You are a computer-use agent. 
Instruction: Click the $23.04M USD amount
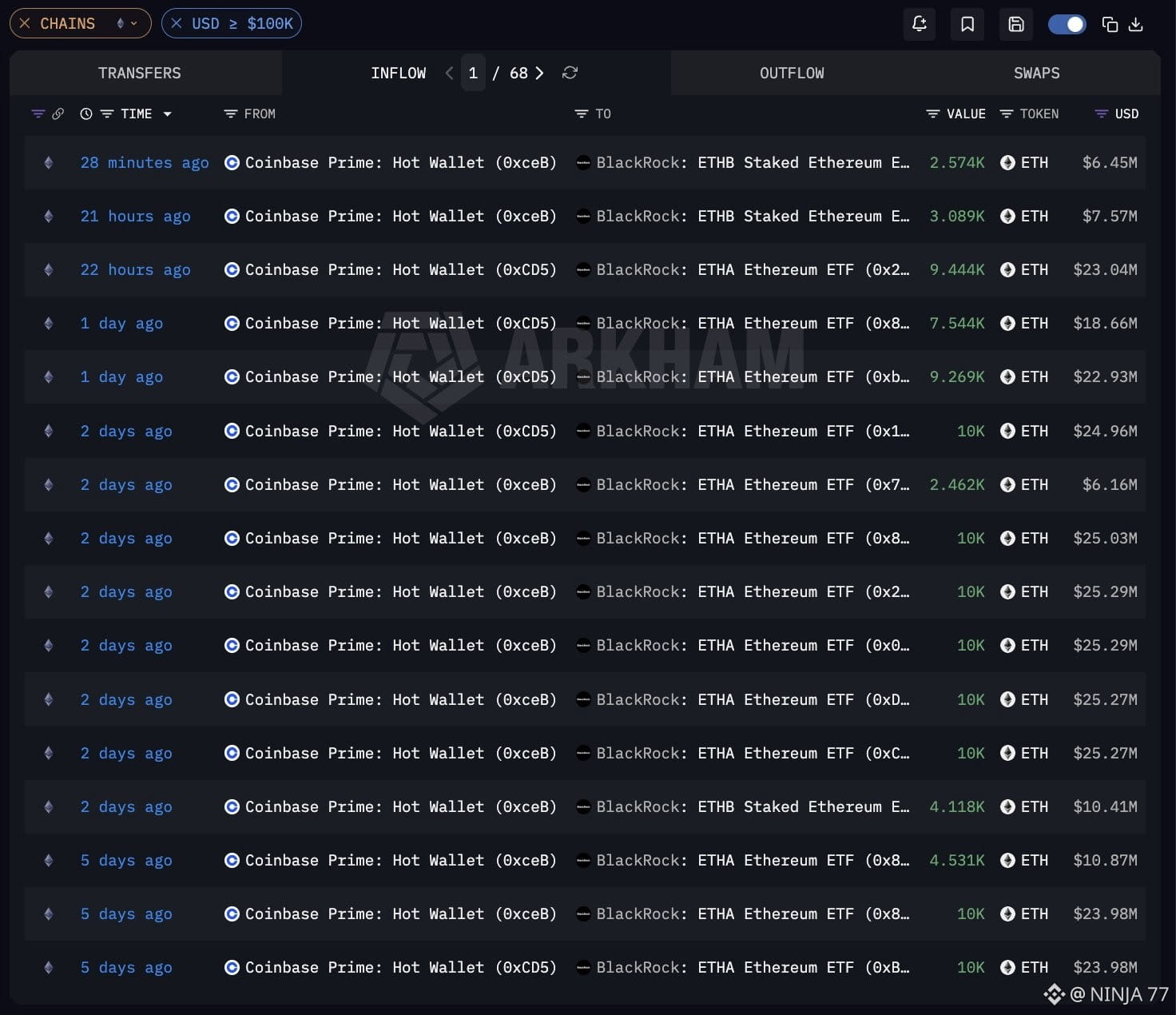point(1106,269)
